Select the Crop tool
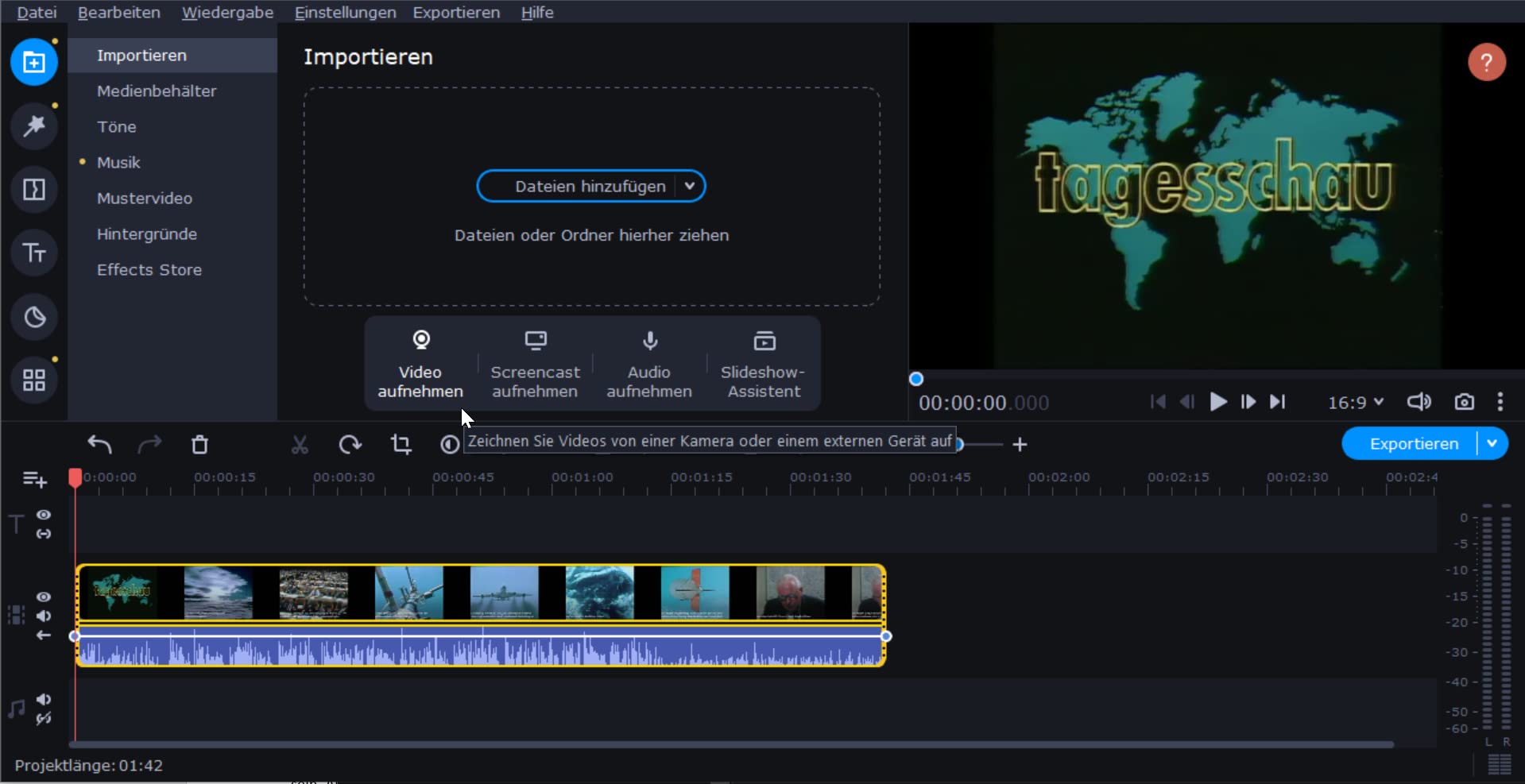The height and width of the screenshot is (784, 1525). (x=401, y=444)
